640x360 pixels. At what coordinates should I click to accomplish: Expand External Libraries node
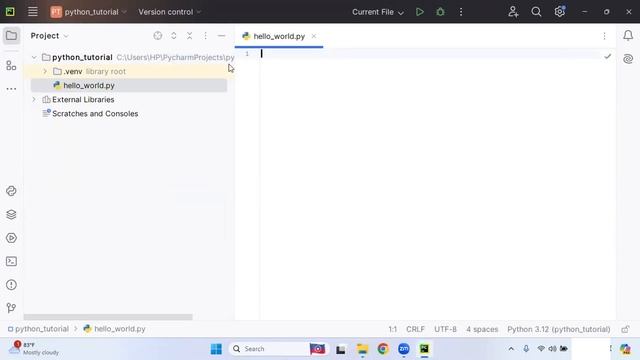point(34,100)
